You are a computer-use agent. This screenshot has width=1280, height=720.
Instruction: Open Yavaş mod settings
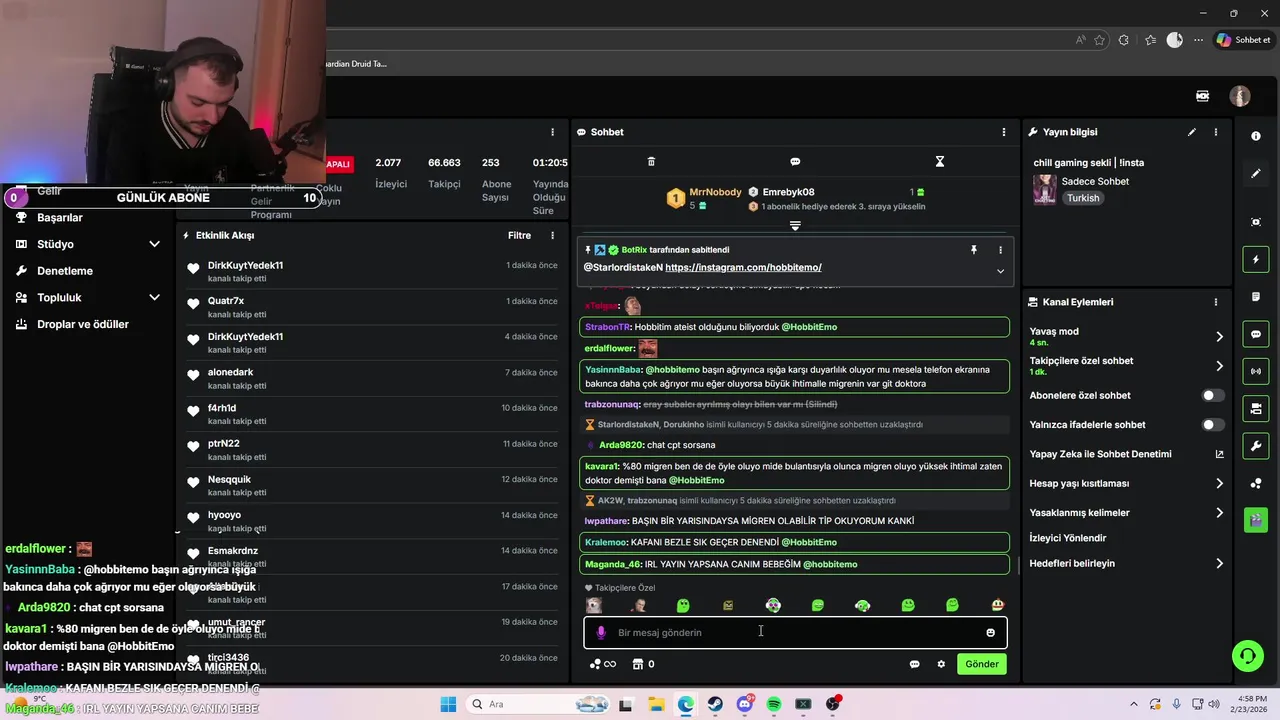[x=1126, y=337]
